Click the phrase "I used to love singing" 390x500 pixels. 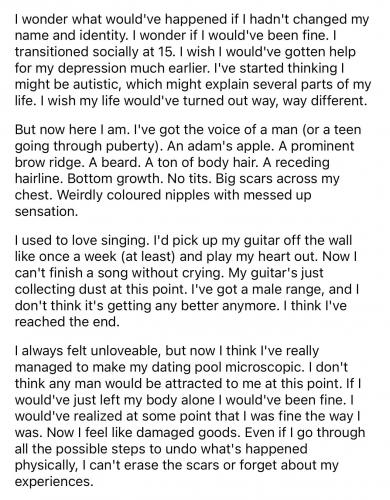tap(80, 240)
